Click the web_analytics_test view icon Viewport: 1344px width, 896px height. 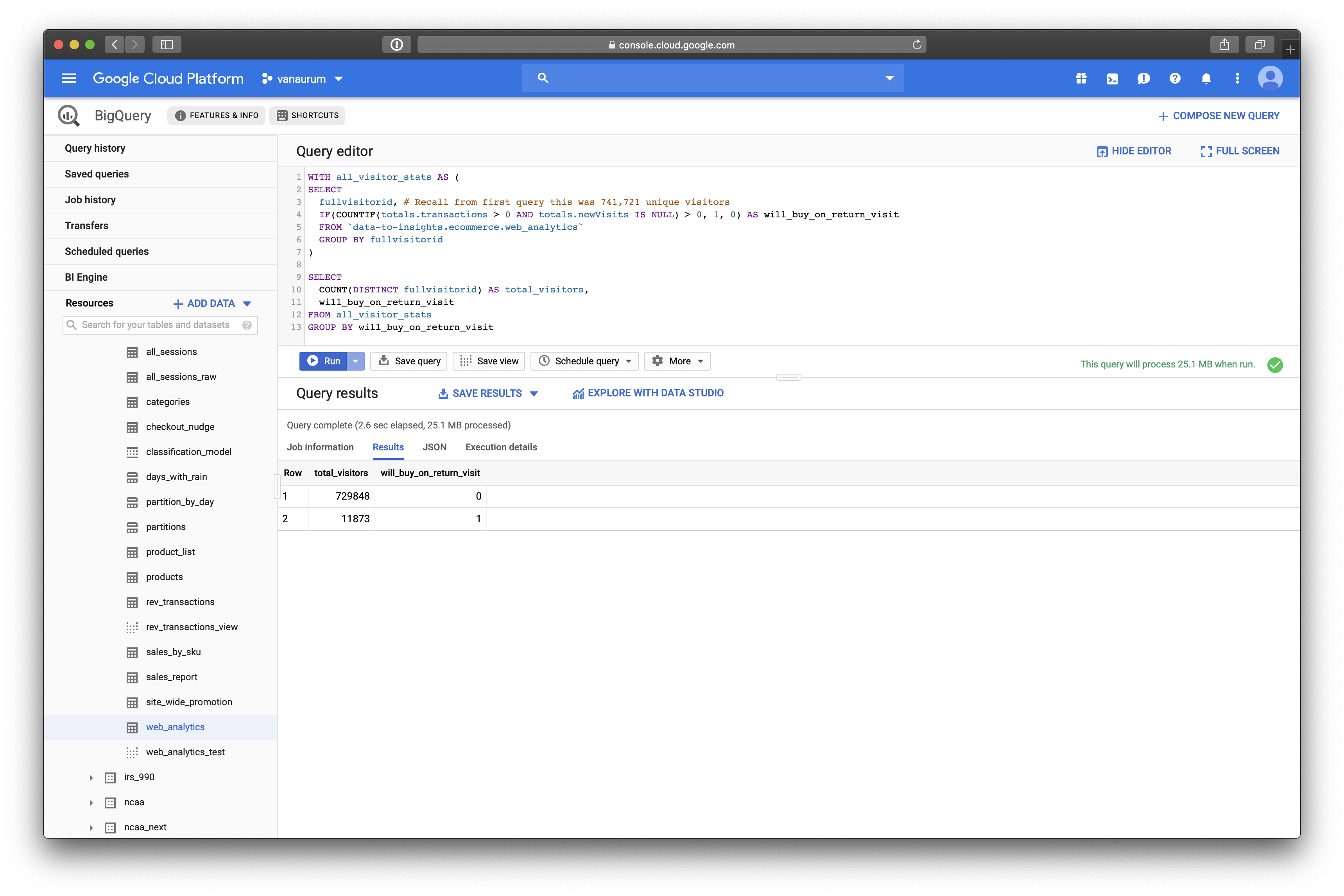(x=132, y=753)
